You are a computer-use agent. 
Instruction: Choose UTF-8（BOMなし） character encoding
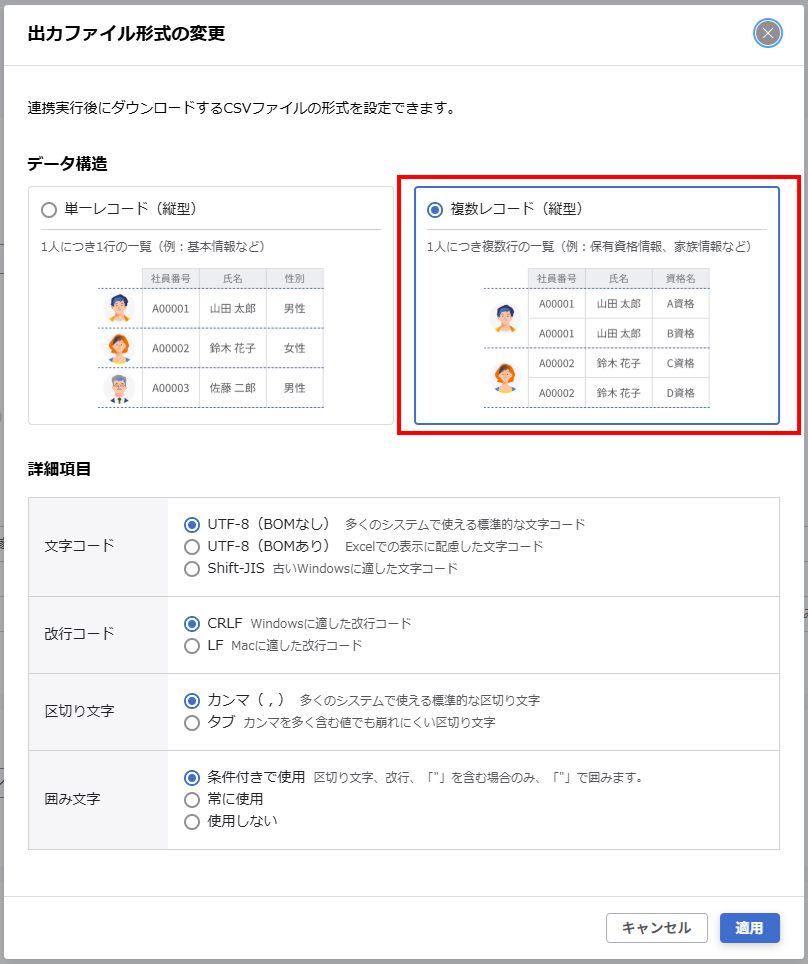(193, 524)
